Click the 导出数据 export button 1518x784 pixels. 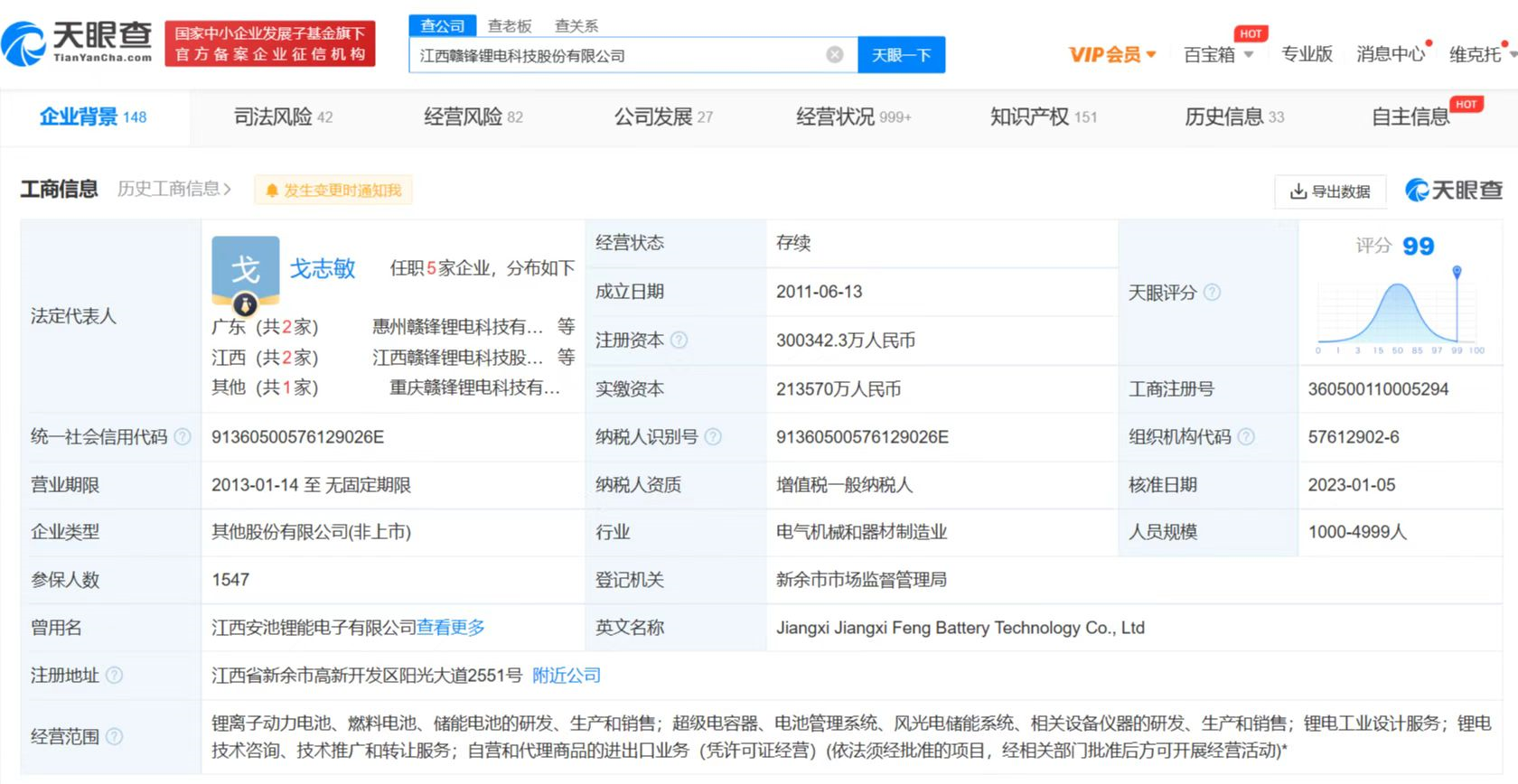coord(1330,191)
